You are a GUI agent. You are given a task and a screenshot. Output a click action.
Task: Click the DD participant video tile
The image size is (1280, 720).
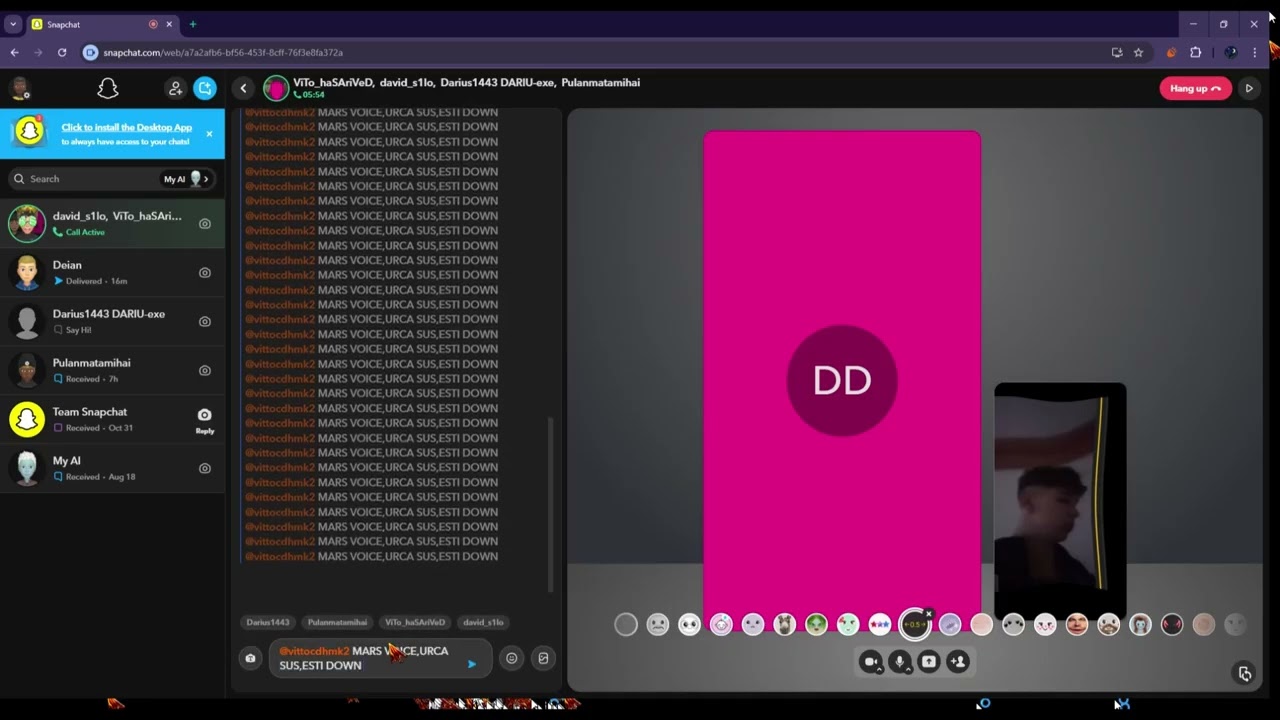click(842, 380)
